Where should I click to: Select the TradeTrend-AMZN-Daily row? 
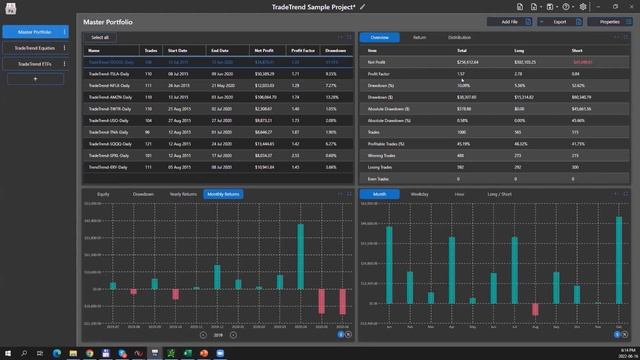click(218, 98)
